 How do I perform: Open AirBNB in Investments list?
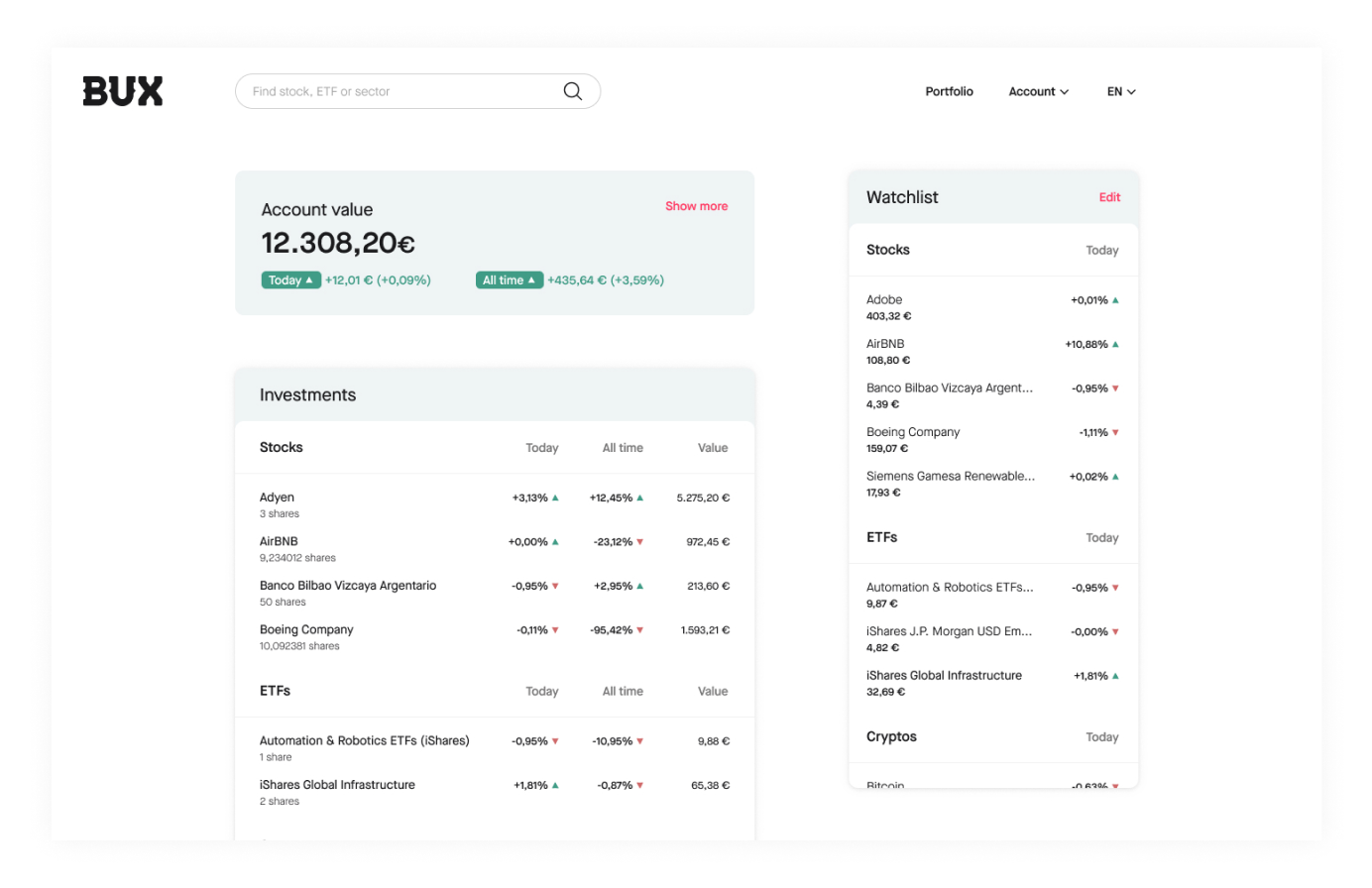coord(495,549)
